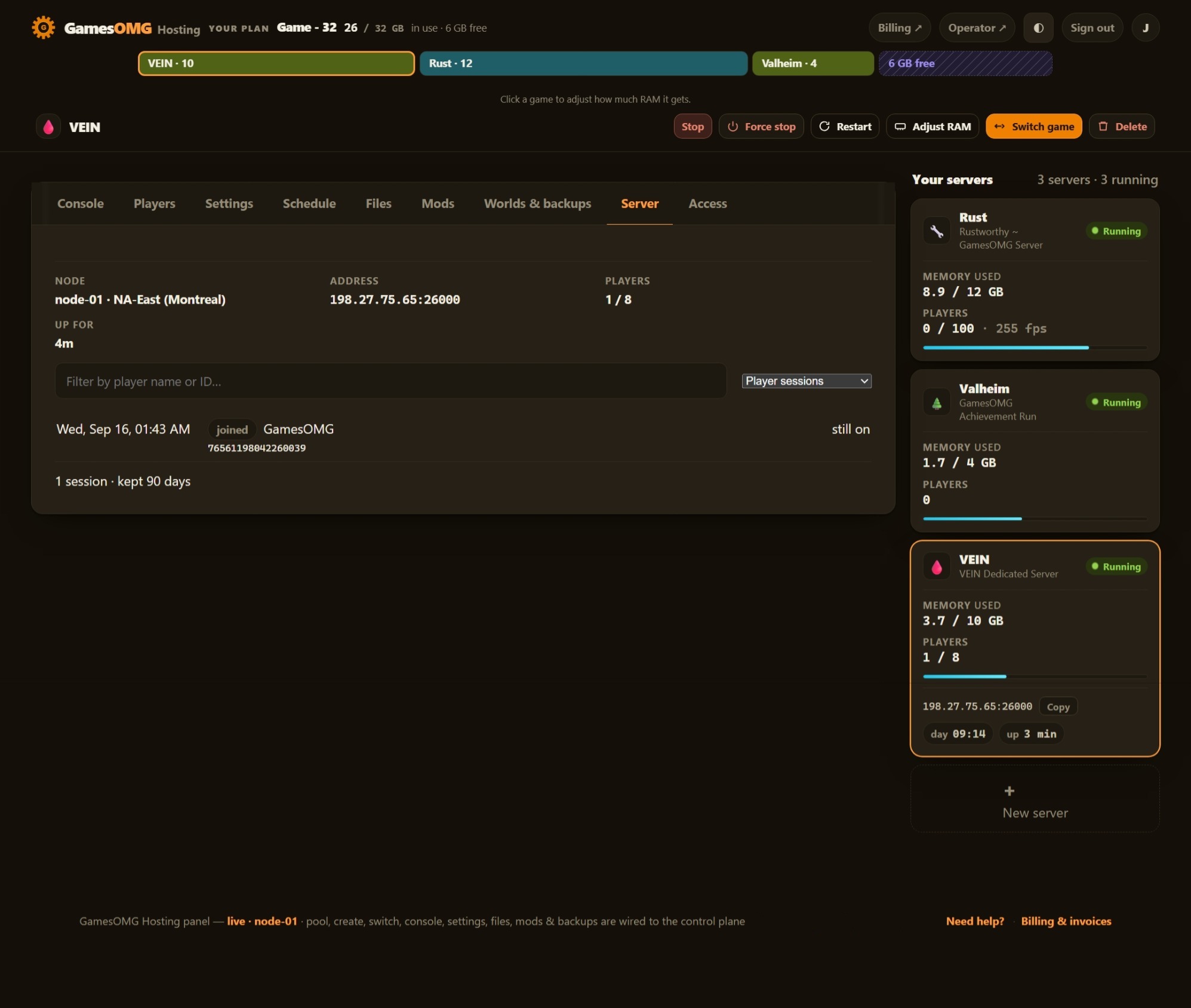1191x1008 pixels.
Task: Select the Rust · 12 RAM bar segment
Action: pyautogui.click(x=583, y=63)
